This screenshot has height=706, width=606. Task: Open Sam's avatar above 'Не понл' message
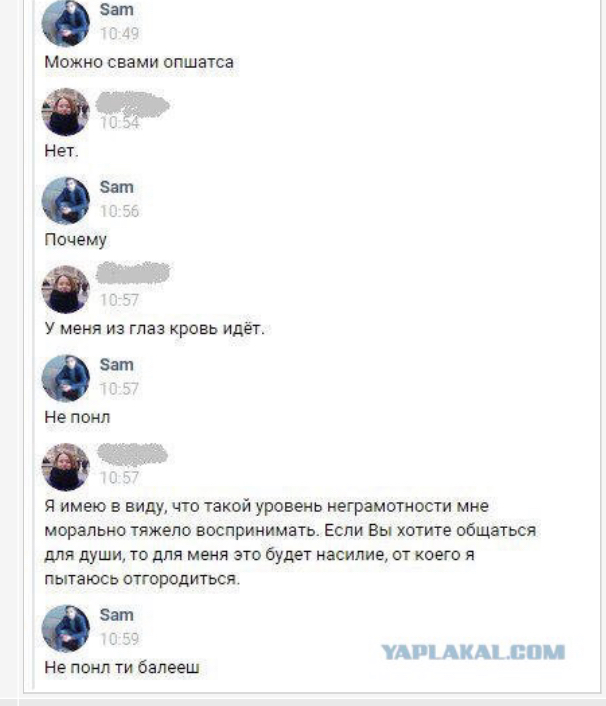(x=66, y=378)
